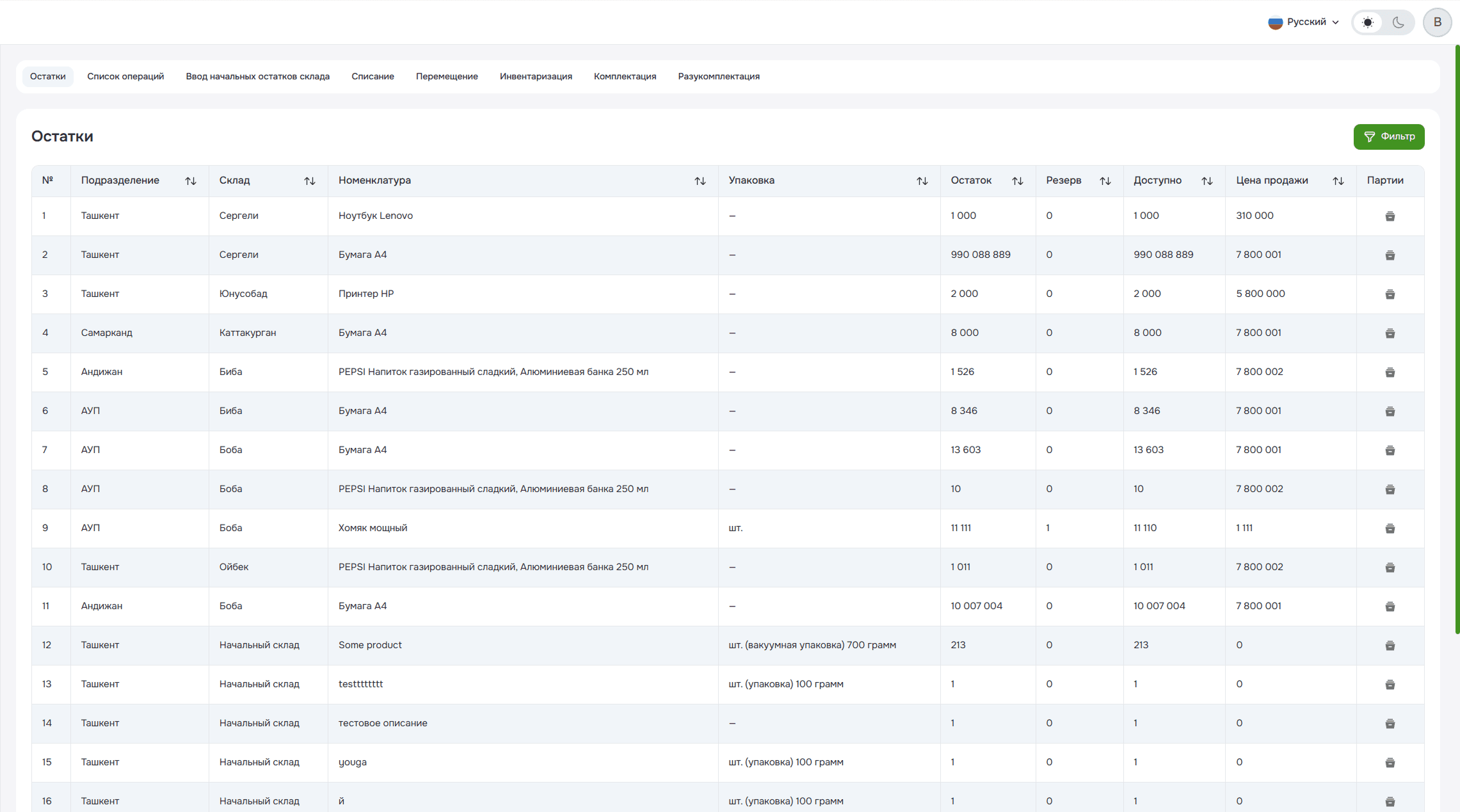
Task: Click the green Фильтр button
Action: (1388, 136)
